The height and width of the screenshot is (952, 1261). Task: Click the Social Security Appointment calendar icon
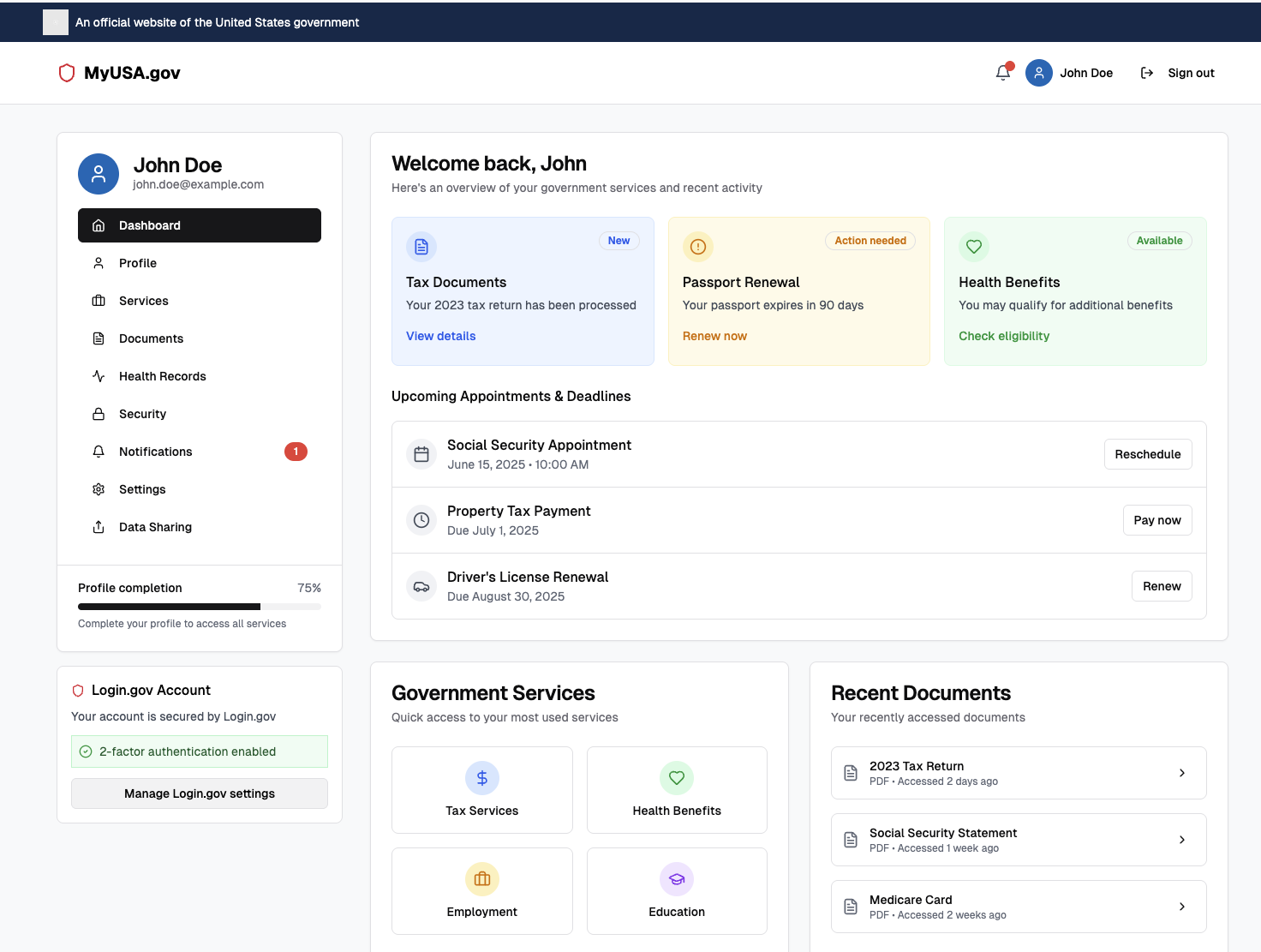pyautogui.click(x=421, y=454)
